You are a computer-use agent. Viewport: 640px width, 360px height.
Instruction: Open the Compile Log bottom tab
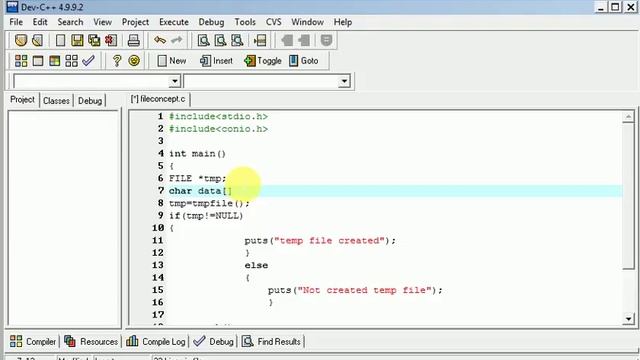(156, 341)
